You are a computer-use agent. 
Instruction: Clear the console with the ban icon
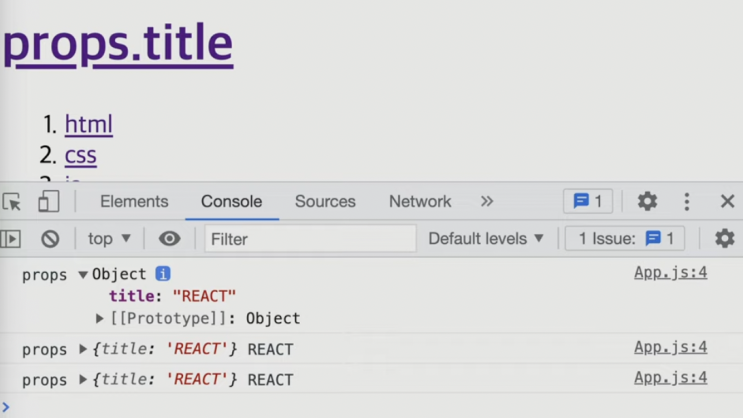(x=50, y=239)
